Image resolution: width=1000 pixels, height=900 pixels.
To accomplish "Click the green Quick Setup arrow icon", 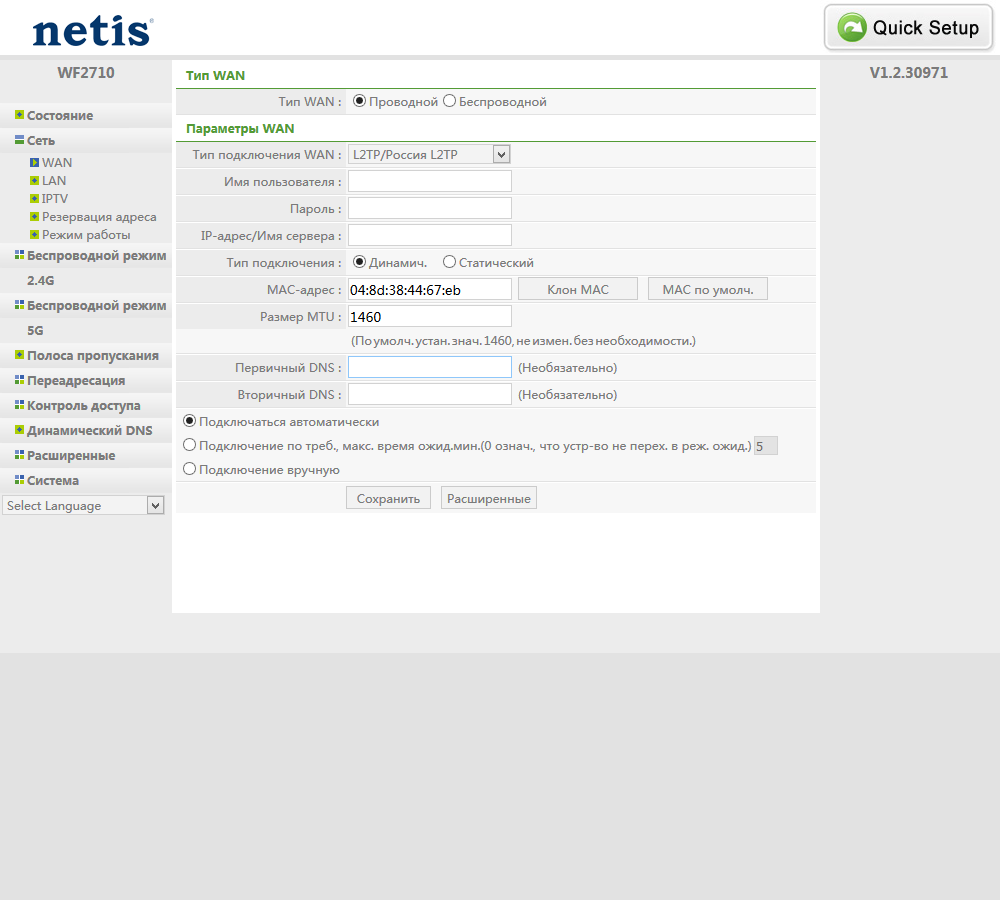I will (x=852, y=27).
